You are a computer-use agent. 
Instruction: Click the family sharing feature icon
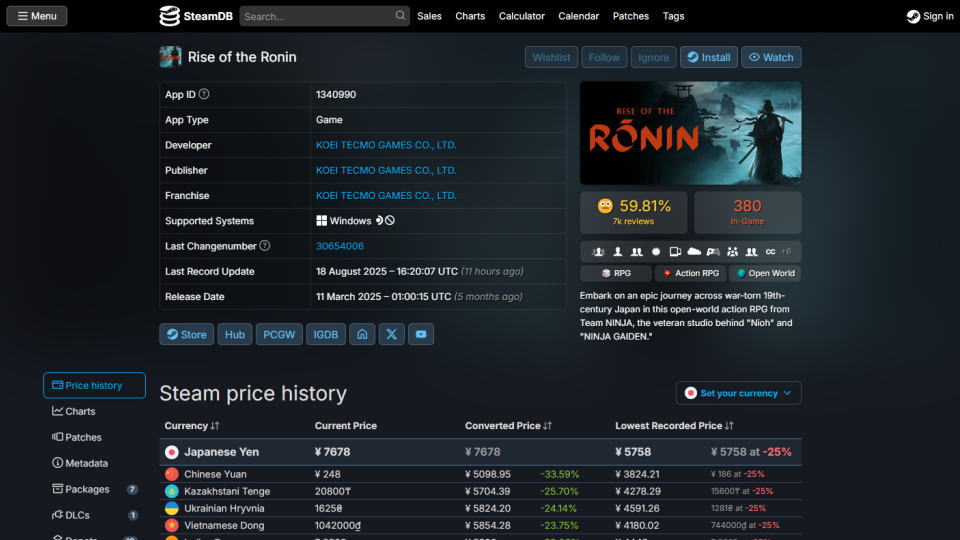732,252
